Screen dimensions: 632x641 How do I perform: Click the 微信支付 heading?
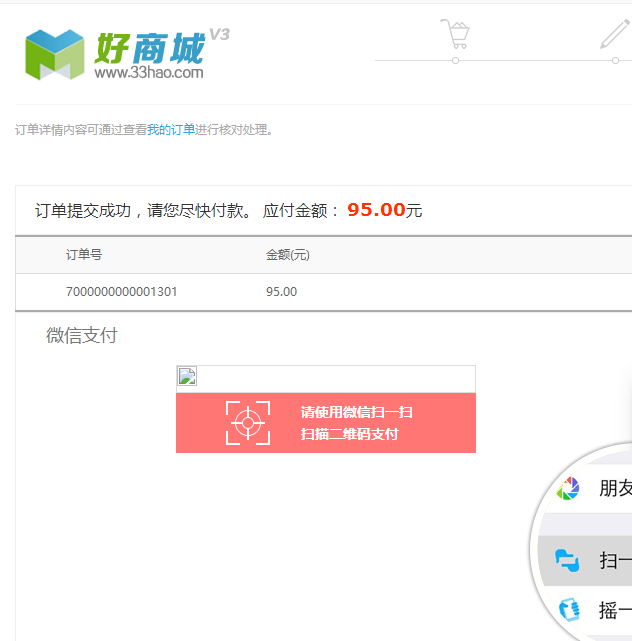point(82,335)
